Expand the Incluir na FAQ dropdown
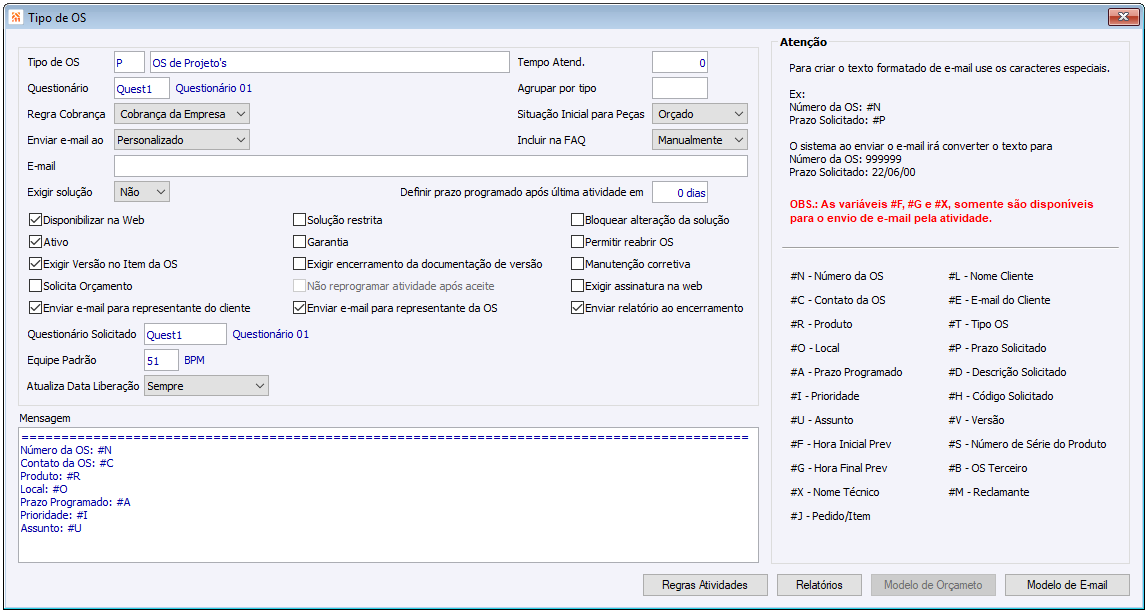1148x611 pixels. point(699,140)
